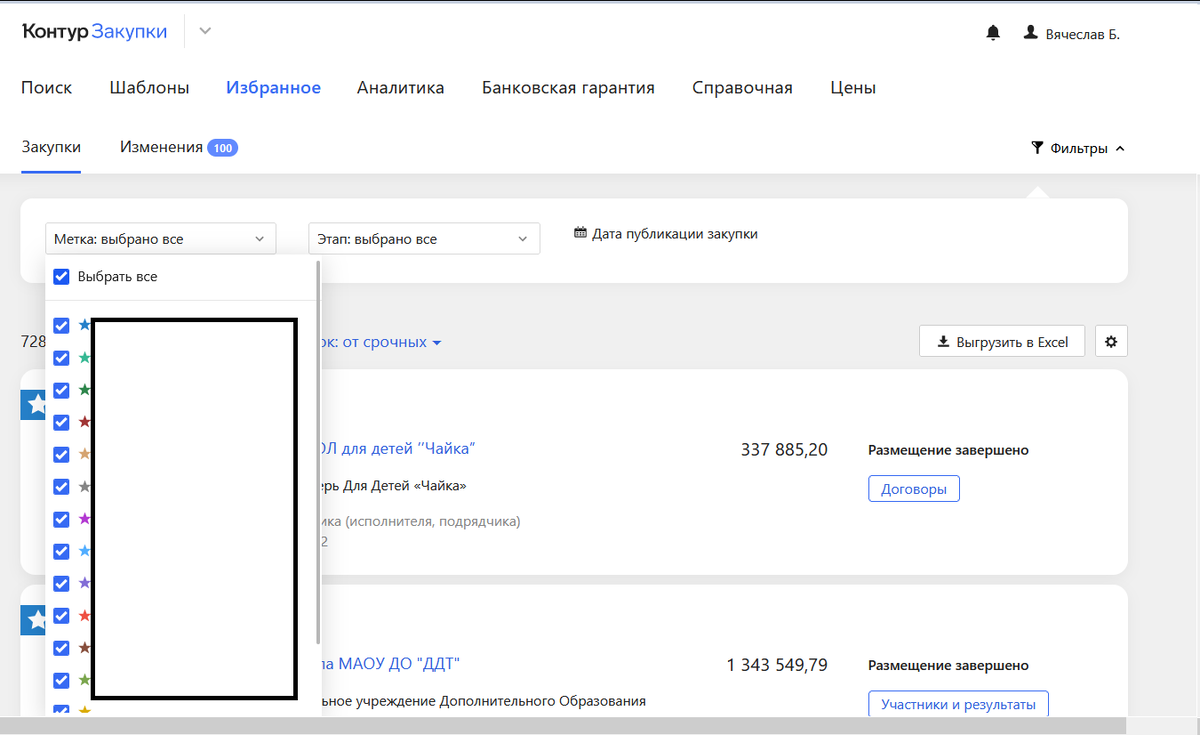Viewport: 1200px width, 735px height.
Task: Open the notifications bell
Action: [x=993, y=33]
